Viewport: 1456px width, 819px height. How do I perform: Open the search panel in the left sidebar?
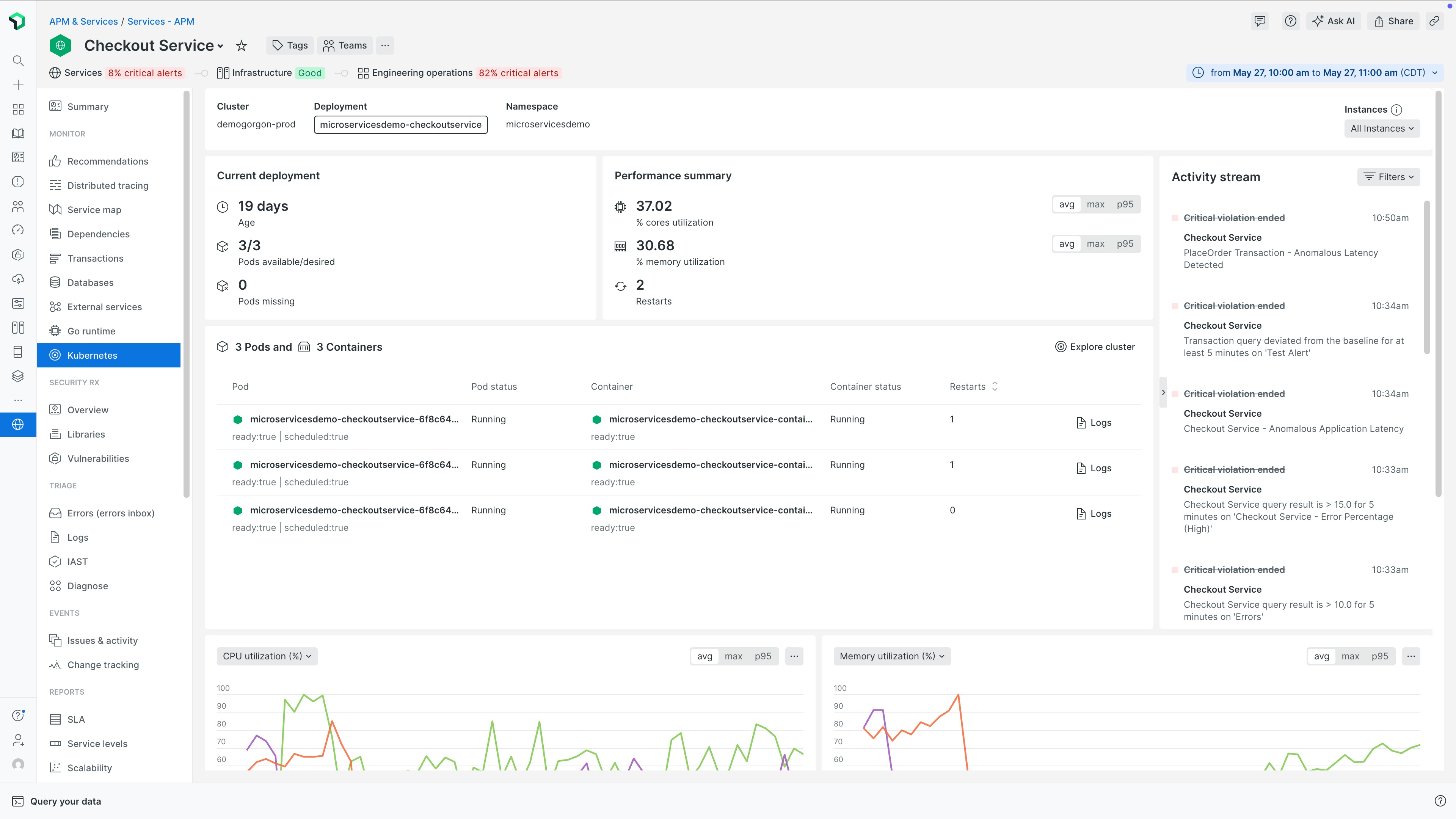[18, 61]
